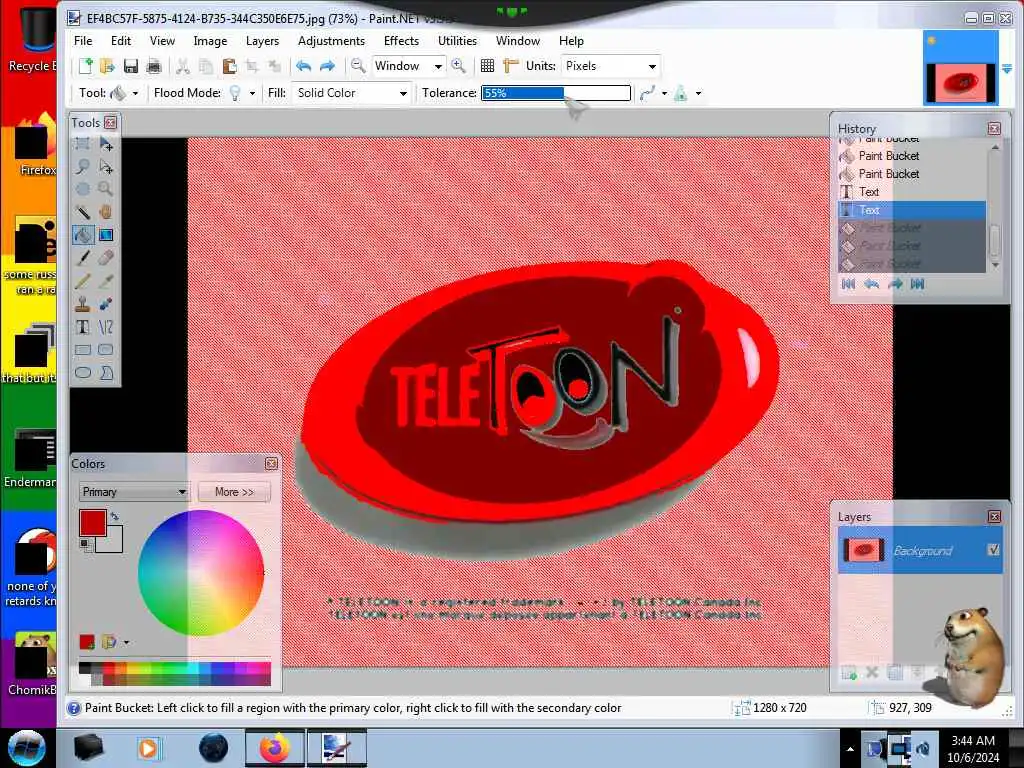Screen dimensions: 1024x768
Task: Select the Move Selected Pixels tool
Action: point(106,144)
